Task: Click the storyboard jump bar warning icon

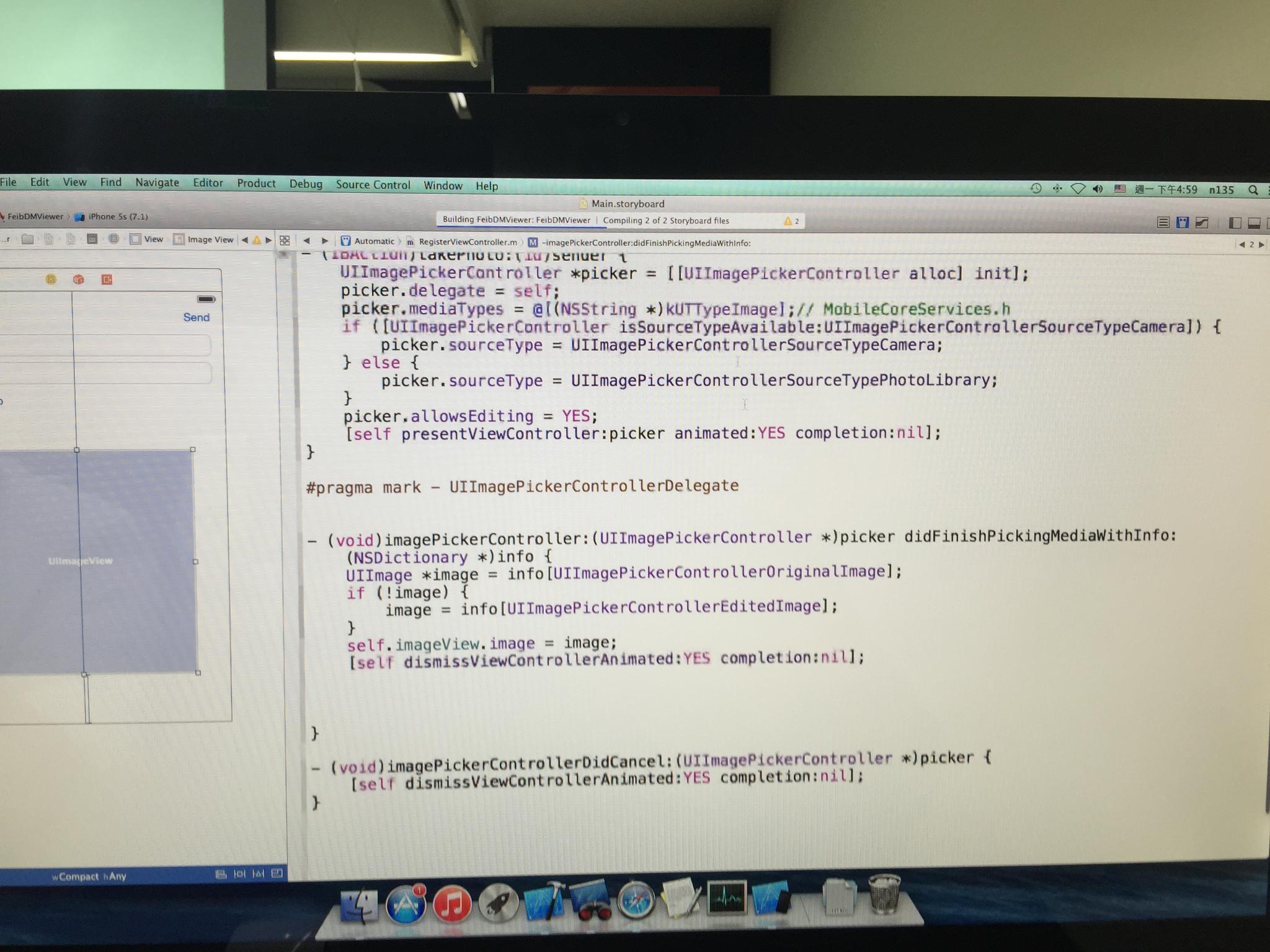Action: click(x=257, y=240)
